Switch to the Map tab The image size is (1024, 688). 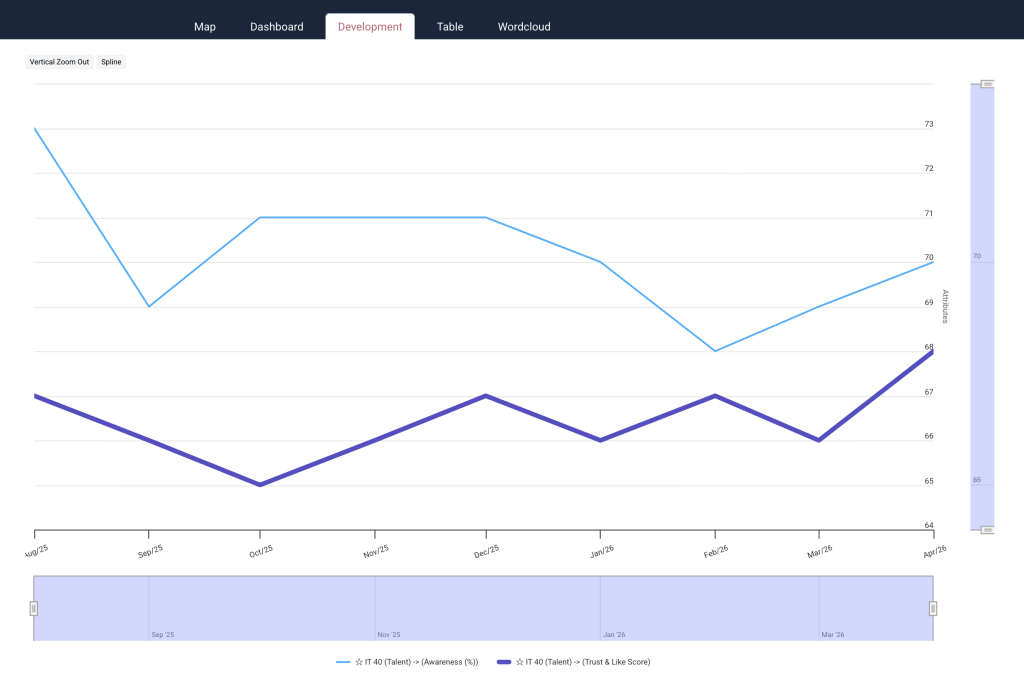point(204,27)
